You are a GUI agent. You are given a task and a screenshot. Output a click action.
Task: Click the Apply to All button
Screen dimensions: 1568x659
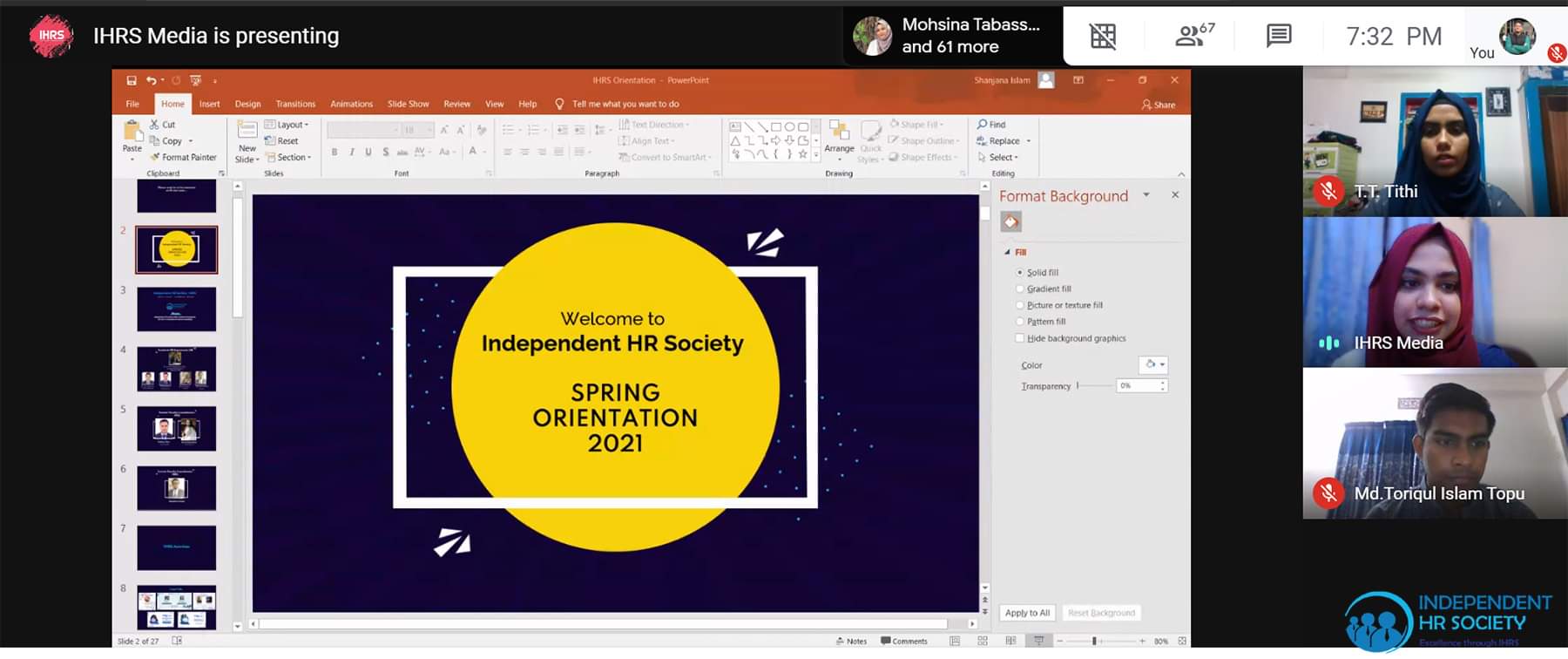1027,613
